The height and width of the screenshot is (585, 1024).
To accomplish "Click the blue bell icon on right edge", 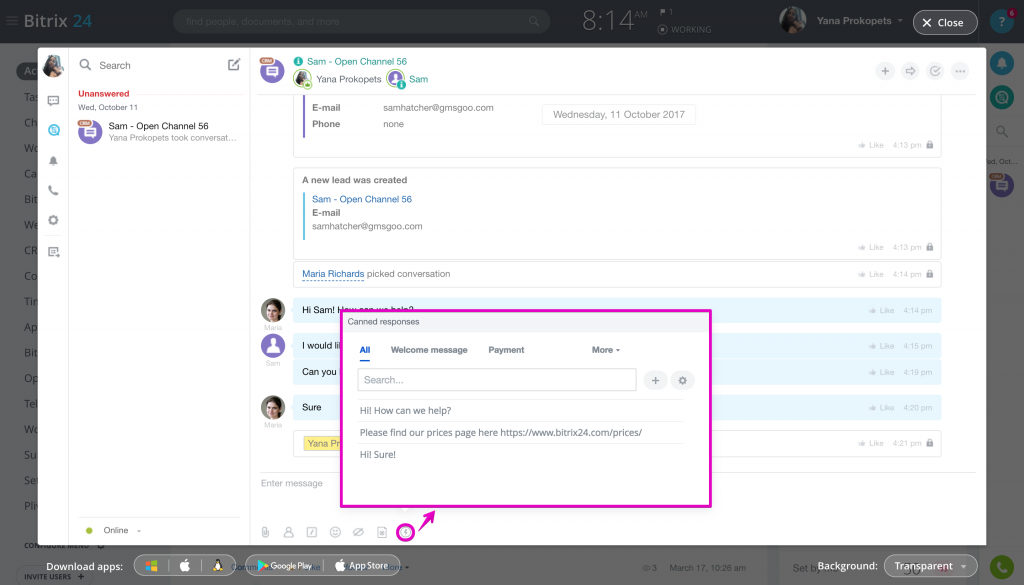I will [x=1001, y=63].
